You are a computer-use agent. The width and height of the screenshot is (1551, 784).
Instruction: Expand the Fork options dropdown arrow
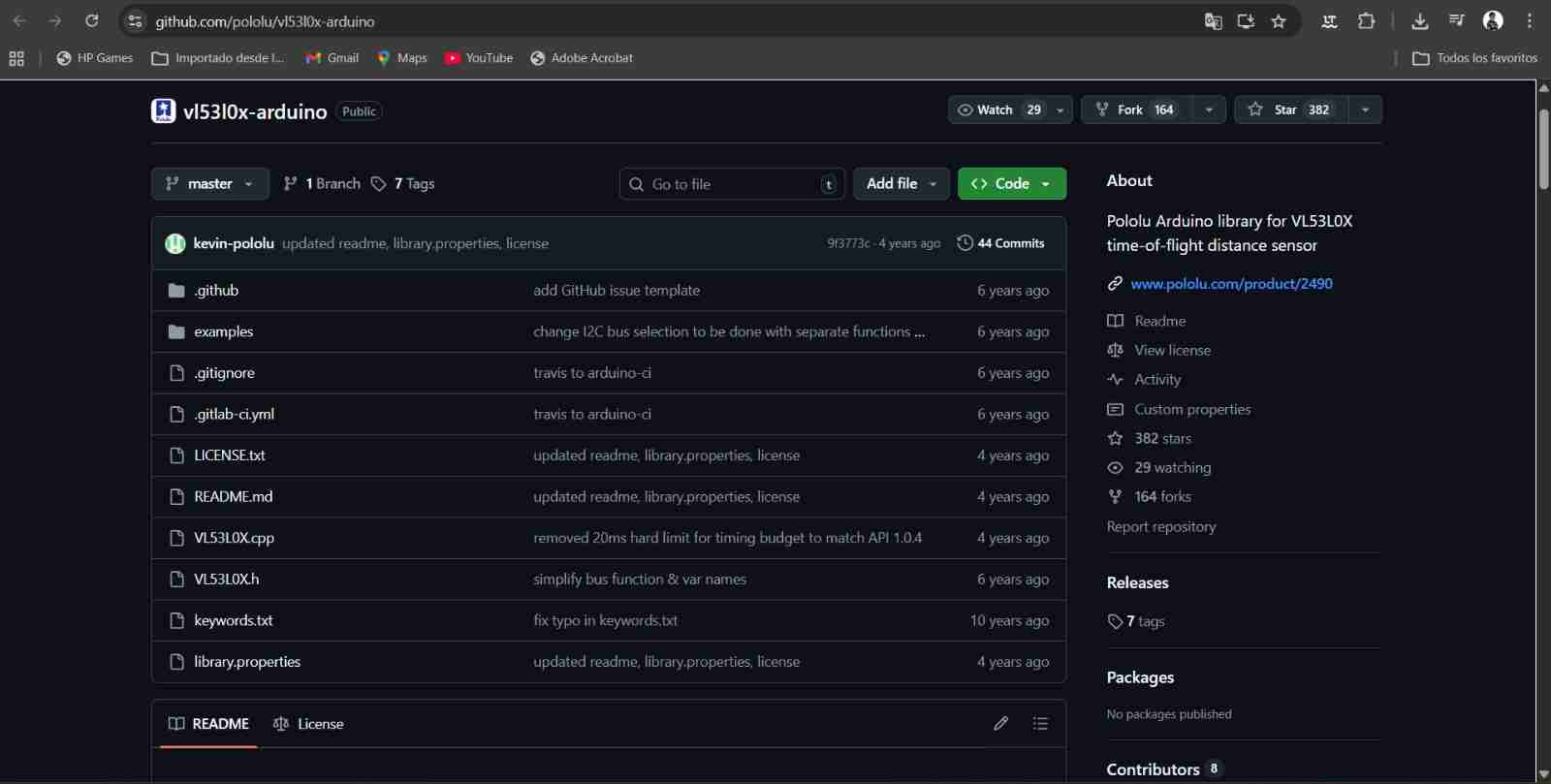(x=1209, y=110)
